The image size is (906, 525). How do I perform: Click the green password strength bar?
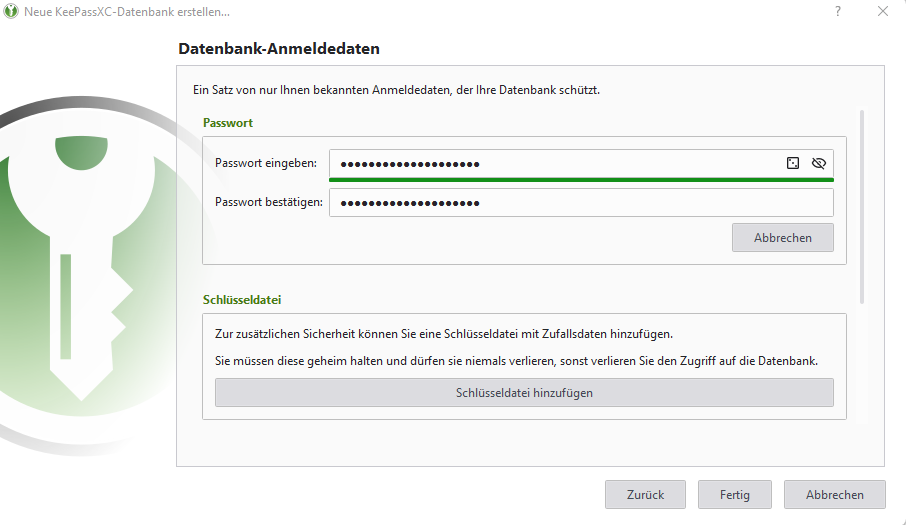(x=580, y=180)
